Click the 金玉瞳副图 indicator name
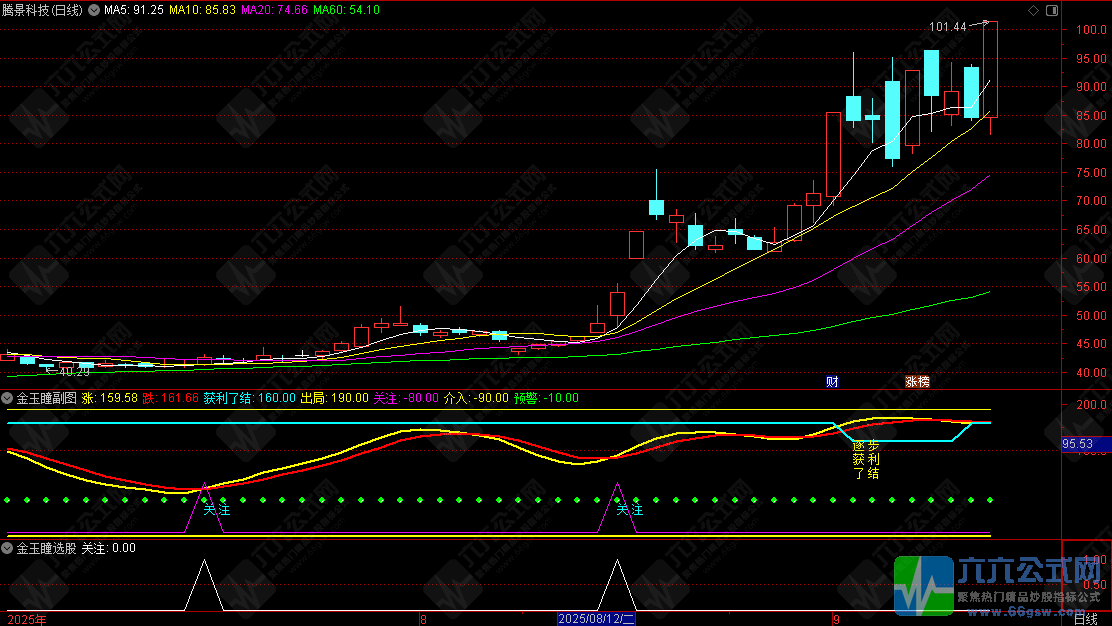 tap(46, 398)
